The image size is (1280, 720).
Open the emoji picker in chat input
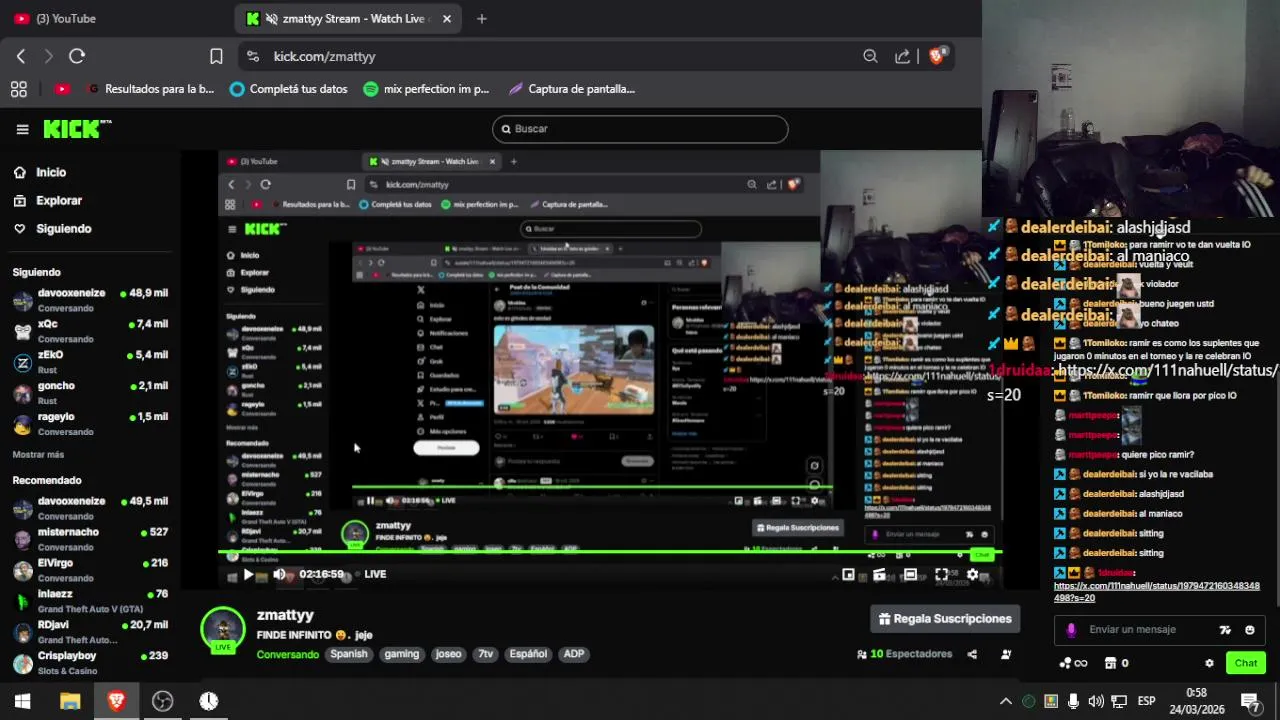point(1249,630)
